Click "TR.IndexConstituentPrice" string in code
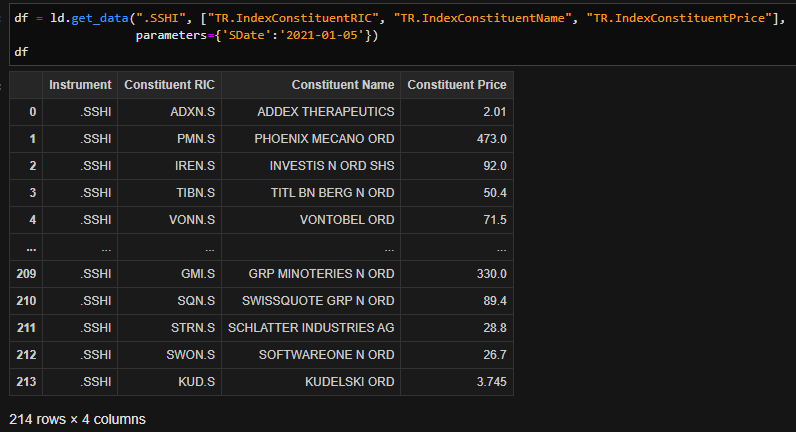 (x=679, y=18)
